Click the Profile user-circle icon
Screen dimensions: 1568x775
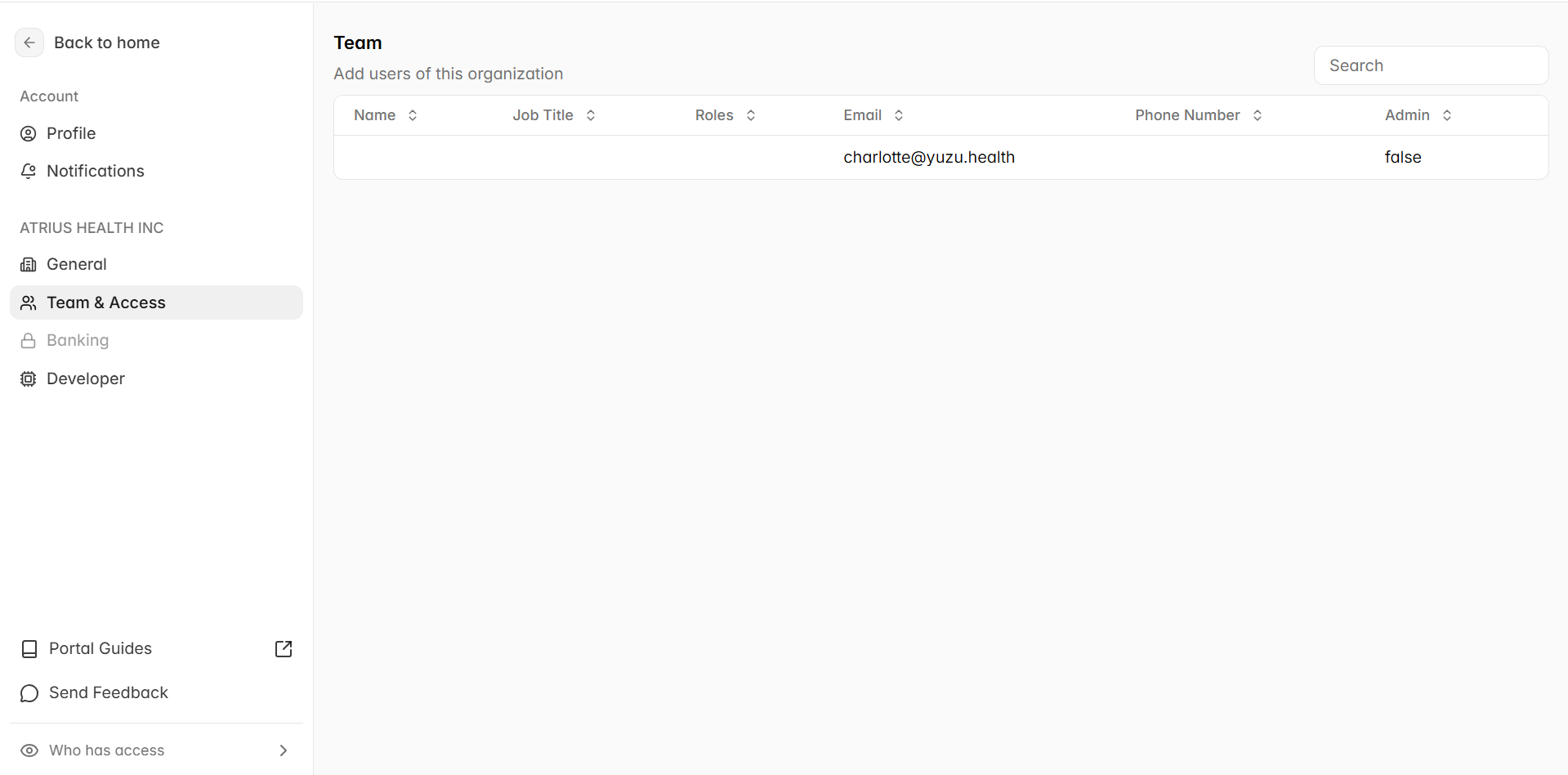pos(29,134)
